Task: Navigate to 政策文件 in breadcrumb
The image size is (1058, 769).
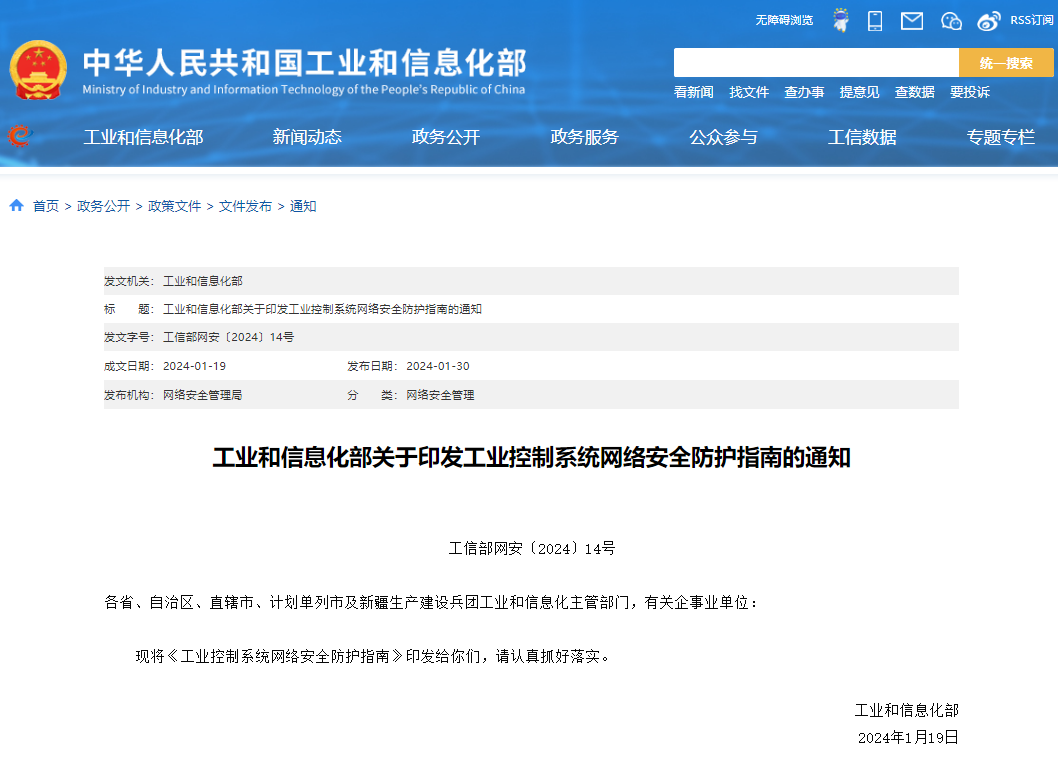Action: click(175, 206)
